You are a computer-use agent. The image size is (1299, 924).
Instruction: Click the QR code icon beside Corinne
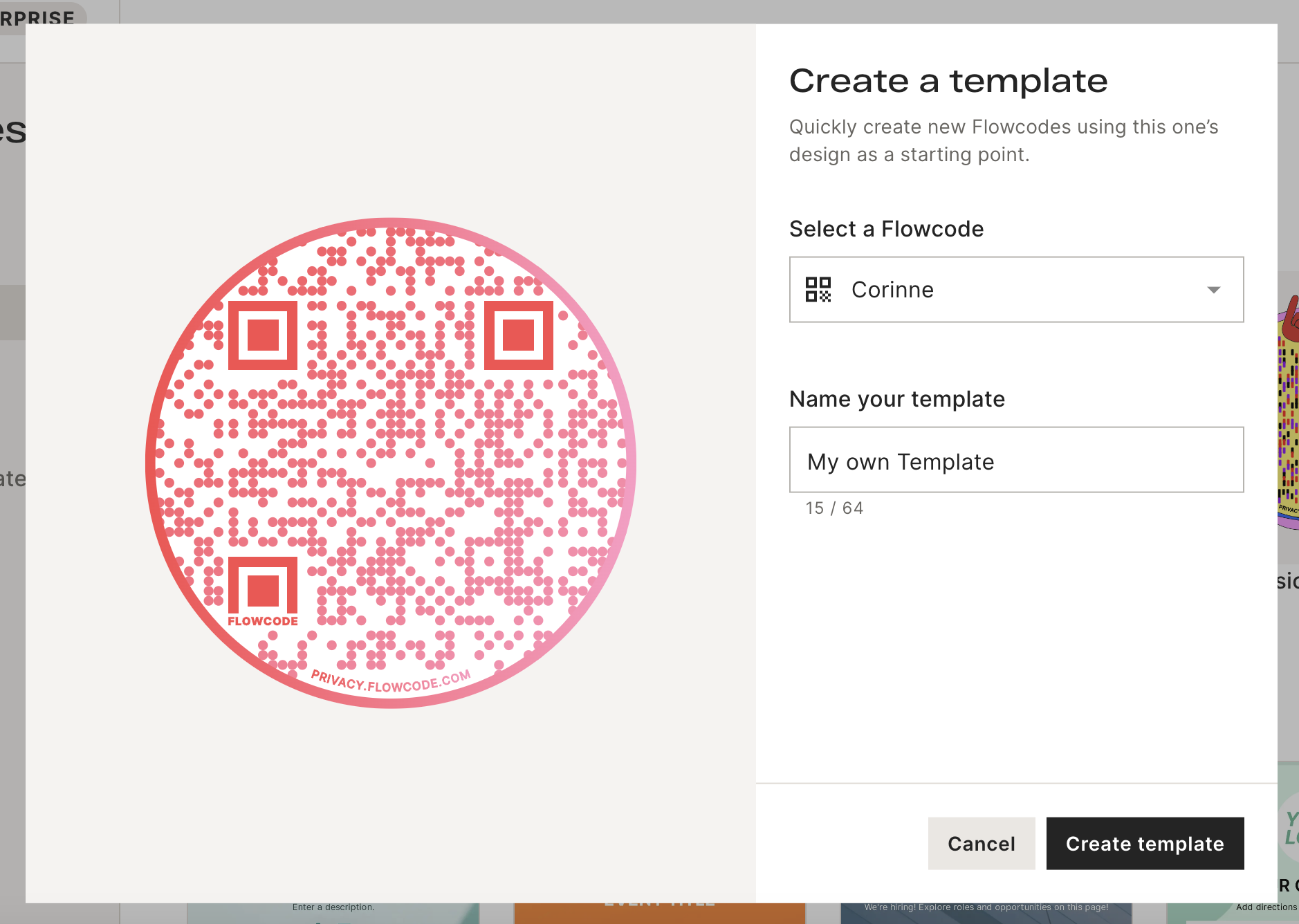(x=818, y=290)
